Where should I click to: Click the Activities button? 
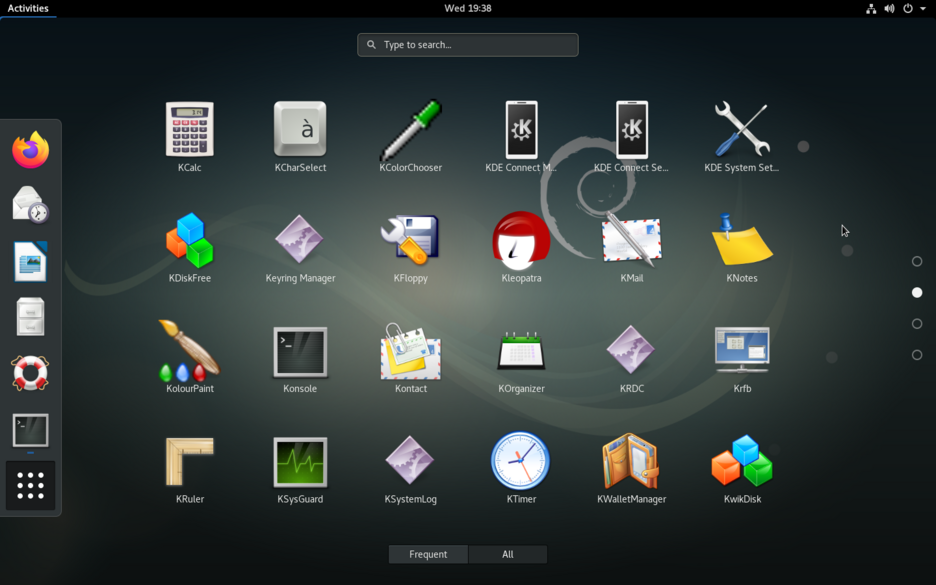point(28,8)
